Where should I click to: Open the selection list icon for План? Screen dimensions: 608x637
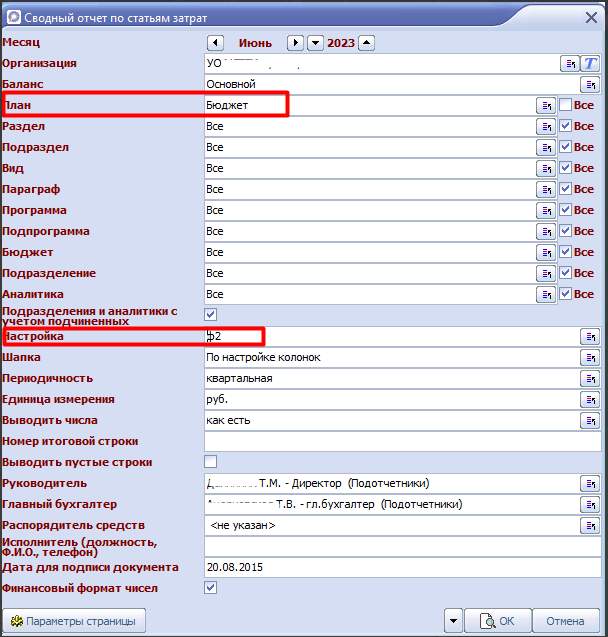pos(546,105)
